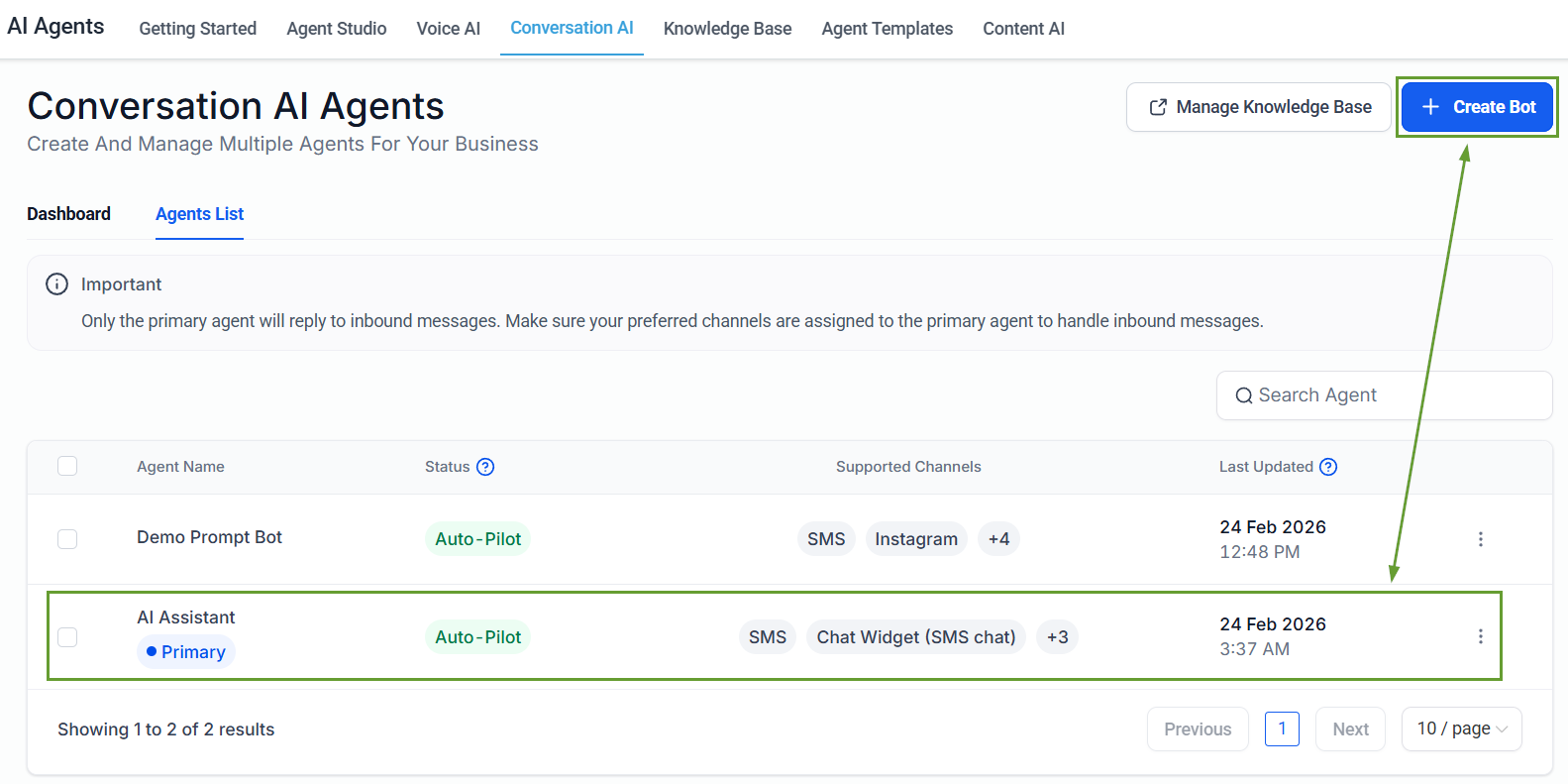The width and height of the screenshot is (1568, 784).
Task: Click the Next pagination button
Action: (x=1350, y=729)
